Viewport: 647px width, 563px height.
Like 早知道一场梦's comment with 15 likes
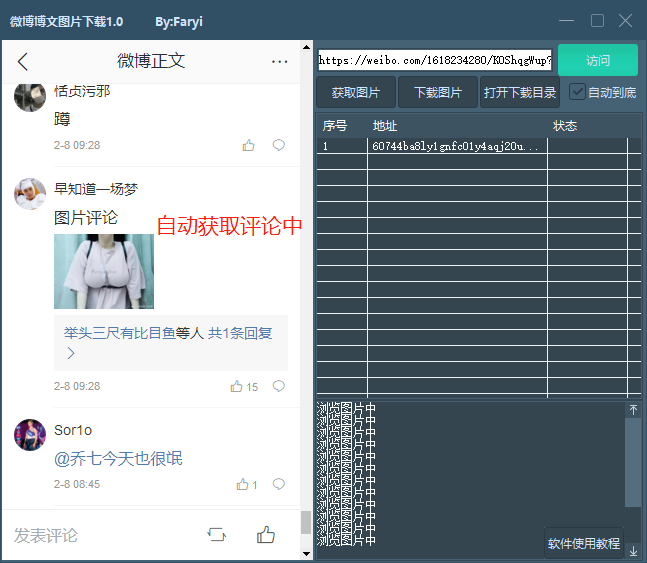[x=236, y=386]
